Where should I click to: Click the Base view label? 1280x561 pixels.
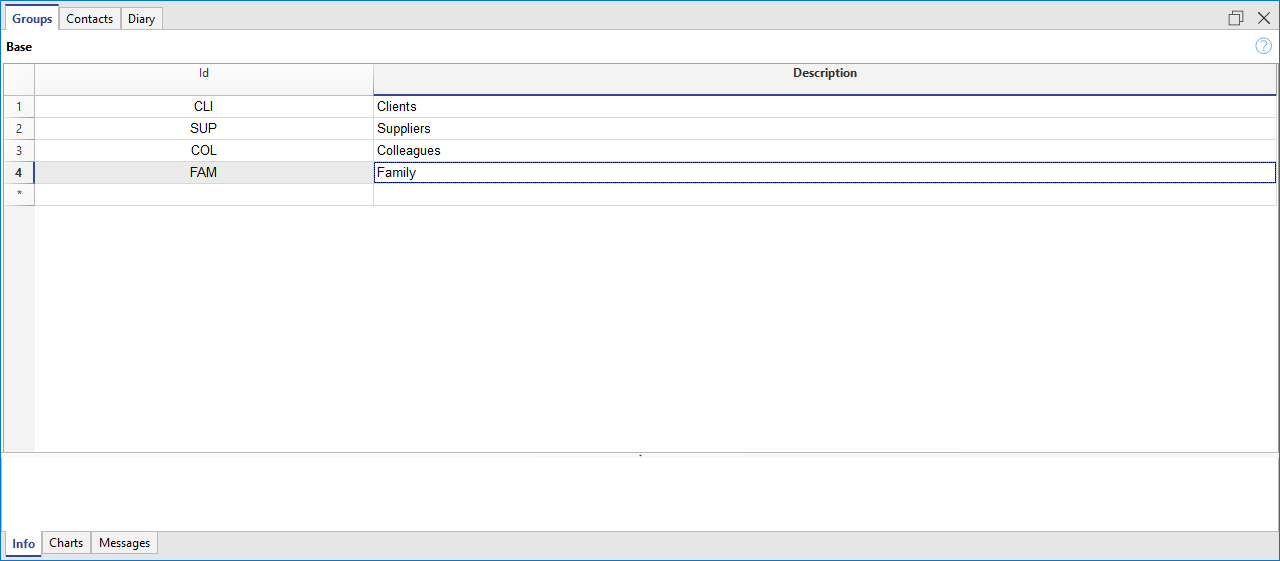[x=19, y=47]
